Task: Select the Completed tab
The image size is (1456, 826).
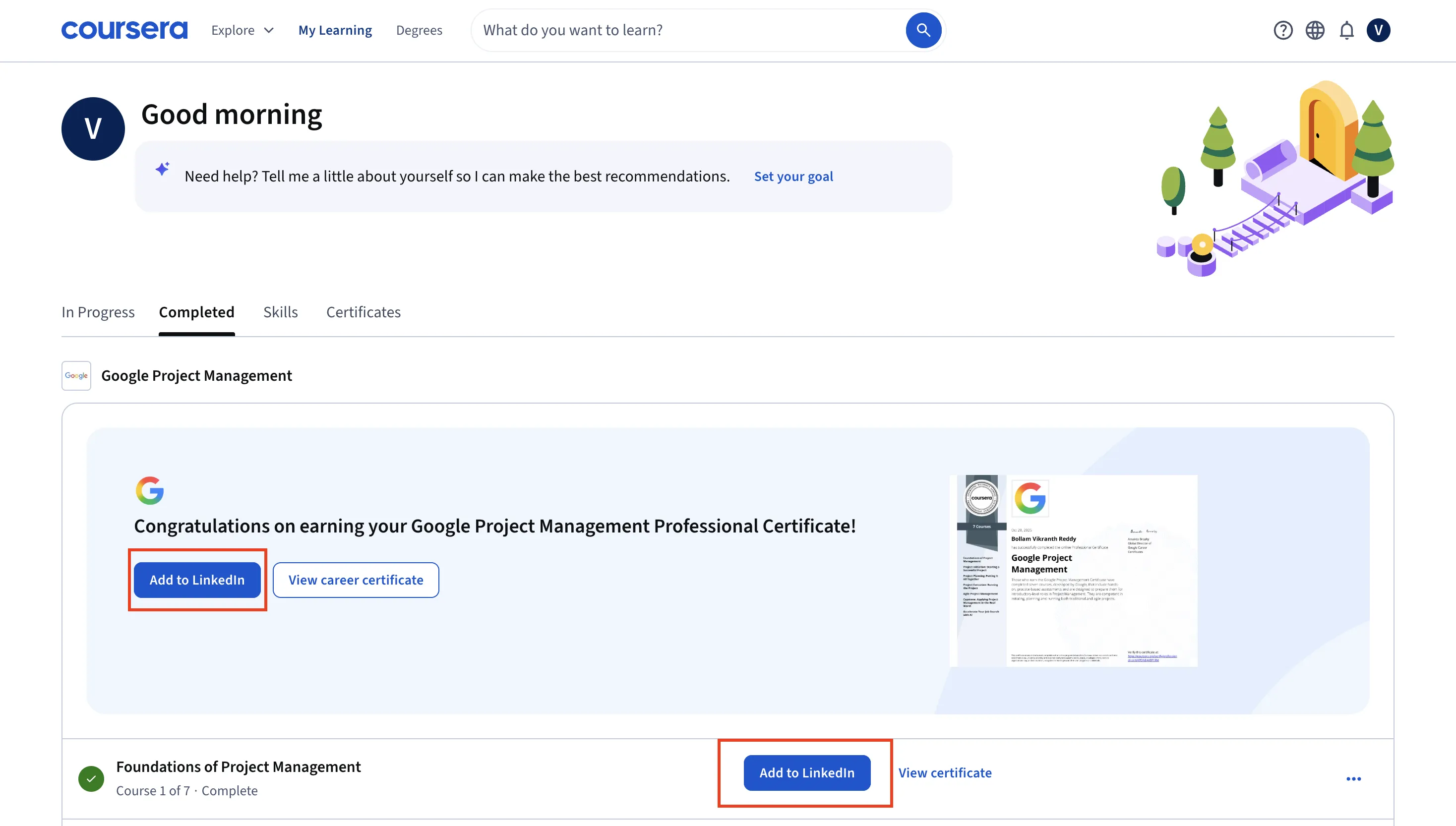Action: [x=196, y=312]
